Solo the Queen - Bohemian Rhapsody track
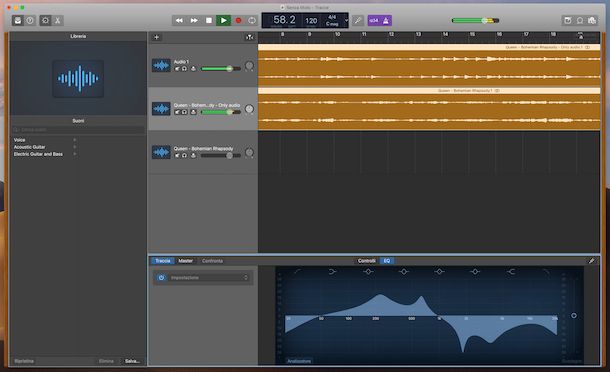Image resolution: width=610 pixels, height=372 pixels. [184, 155]
